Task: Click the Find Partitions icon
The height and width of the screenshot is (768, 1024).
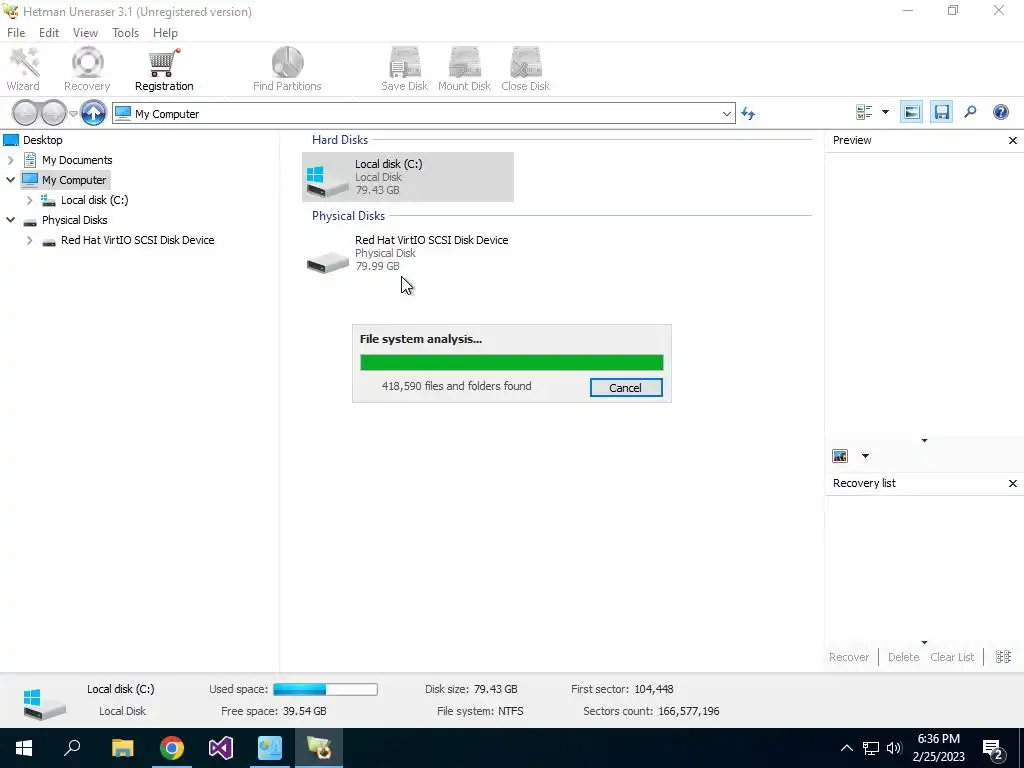Action: tap(287, 70)
